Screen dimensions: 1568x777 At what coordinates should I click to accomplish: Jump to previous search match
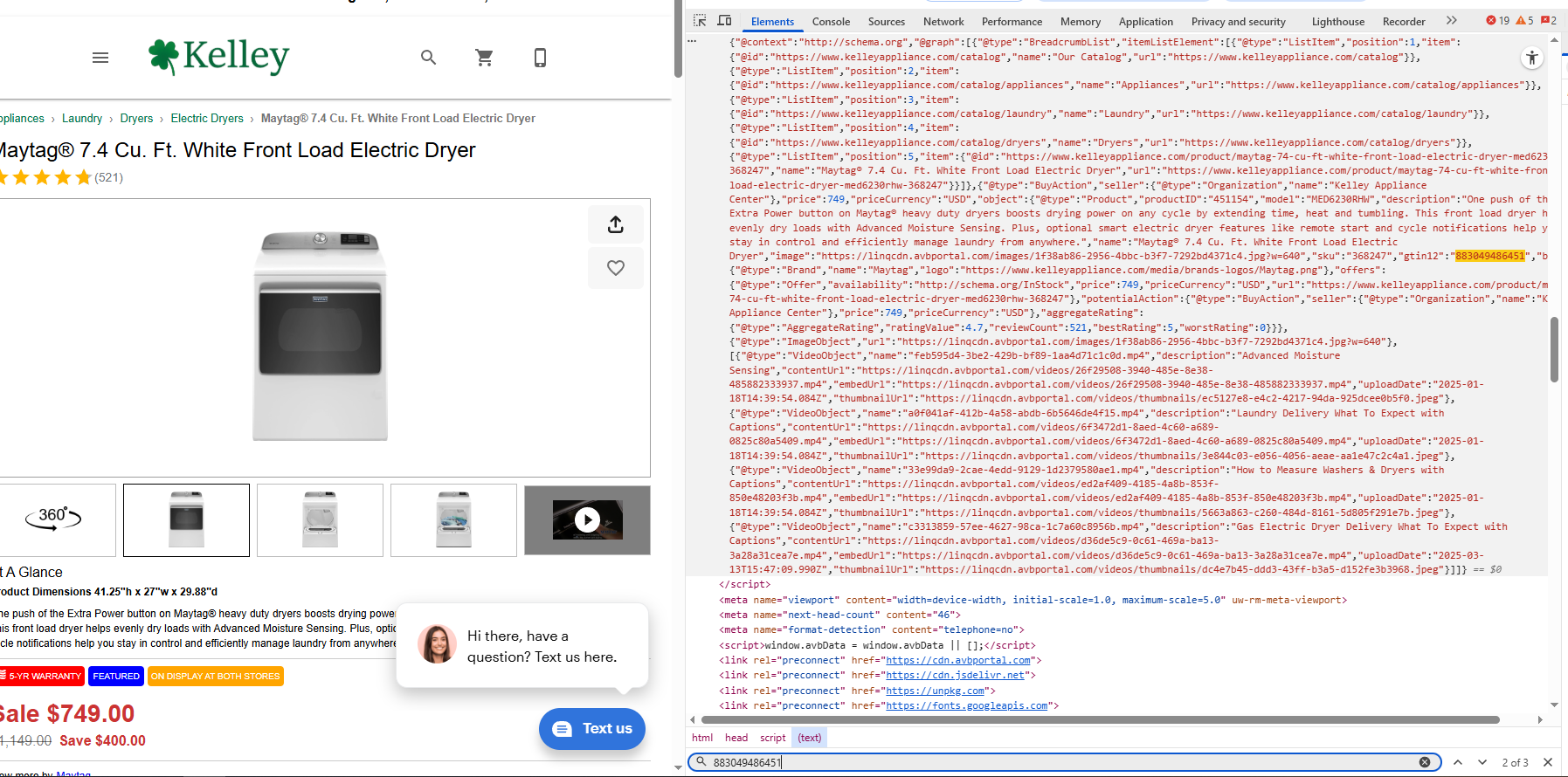point(1458,763)
